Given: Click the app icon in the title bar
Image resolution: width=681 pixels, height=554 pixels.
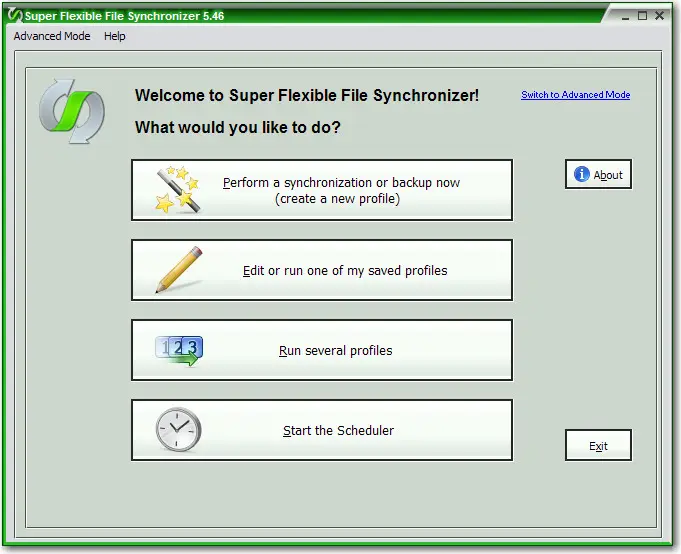Looking at the screenshot, I should (14, 15).
